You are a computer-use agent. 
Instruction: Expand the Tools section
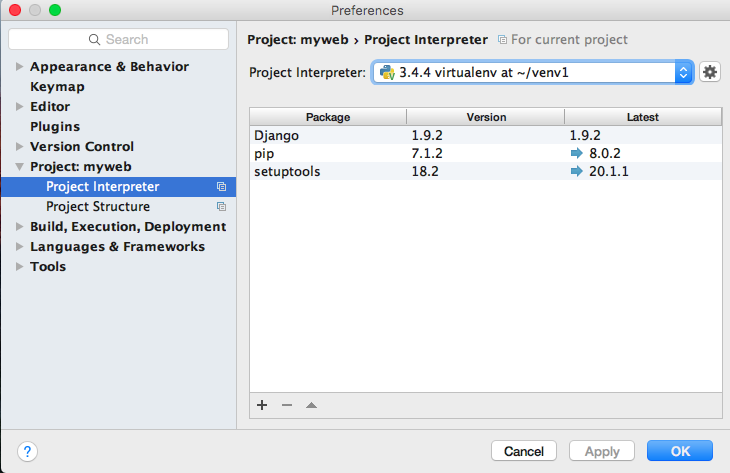(20, 267)
